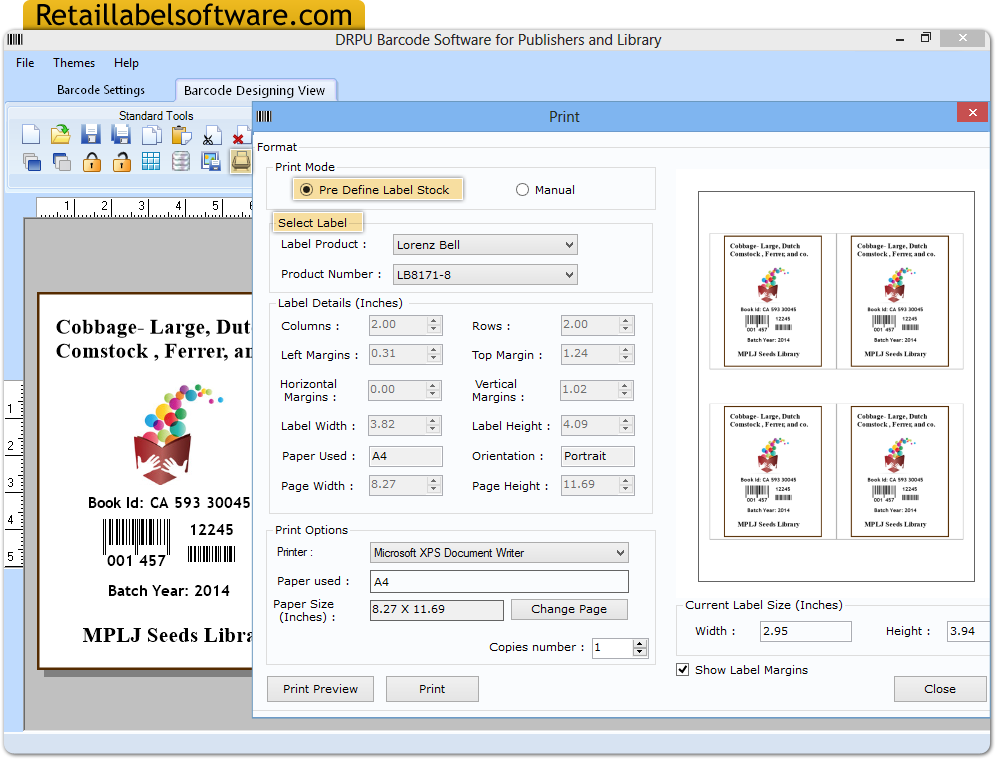This screenshot has height=759, width=996.
Task: Click the Columns value spinner
Action: [405, 325]
